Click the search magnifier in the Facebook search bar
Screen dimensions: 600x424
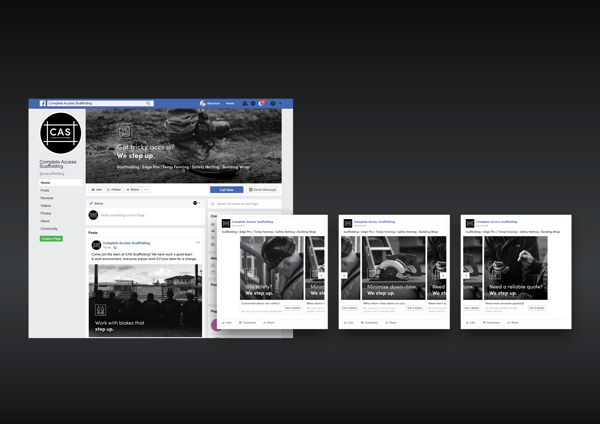[148, 103]
